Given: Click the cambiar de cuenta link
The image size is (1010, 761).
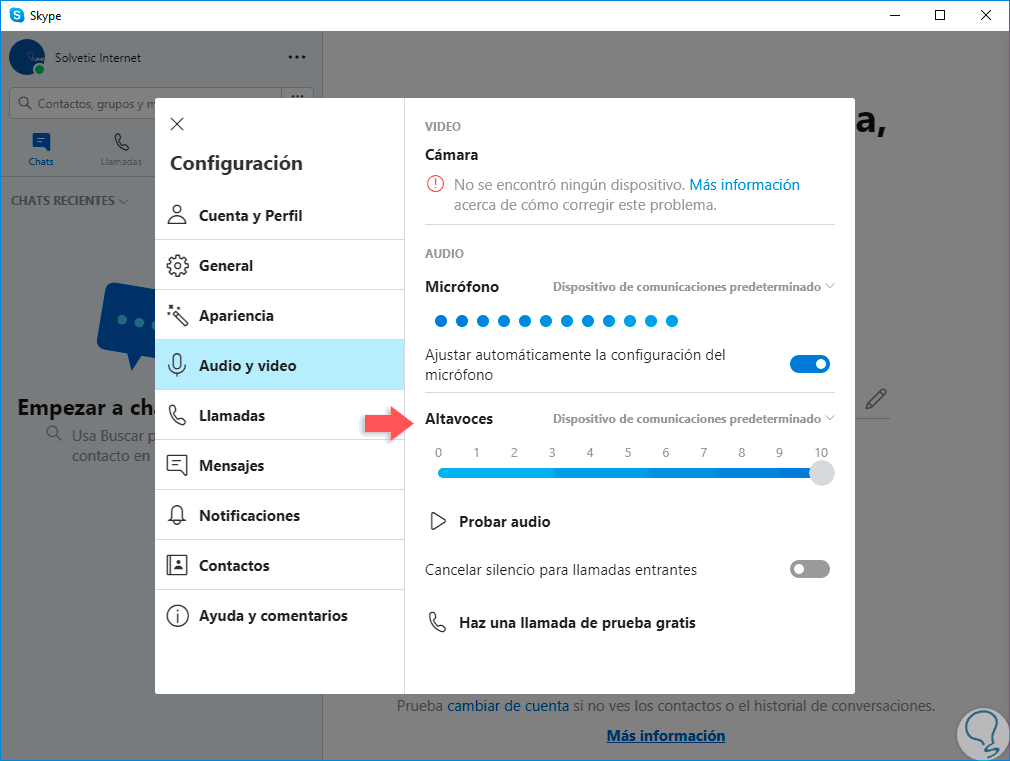Looking at the screenshot, I should click(x=508, y=706).
